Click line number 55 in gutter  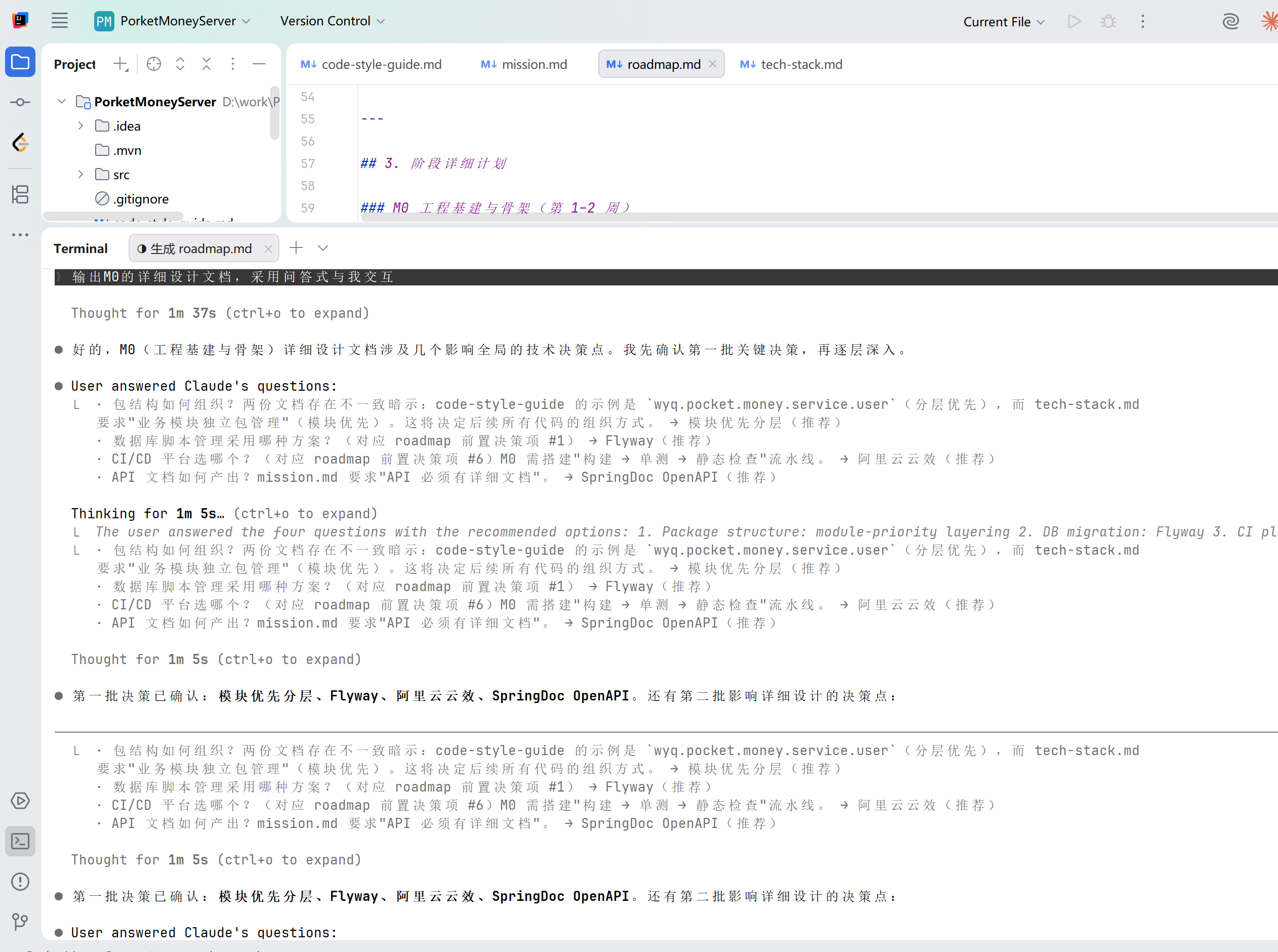pos(308,119)
